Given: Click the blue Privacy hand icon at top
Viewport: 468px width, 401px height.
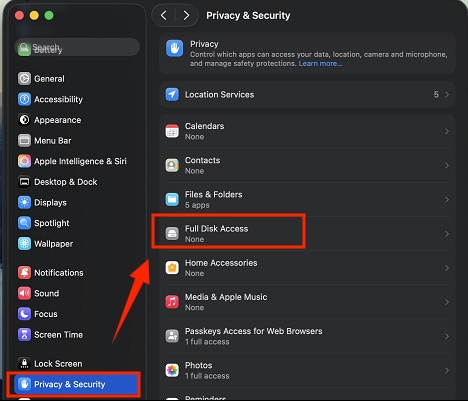Looking at the screenshot, I should (175, 48).
